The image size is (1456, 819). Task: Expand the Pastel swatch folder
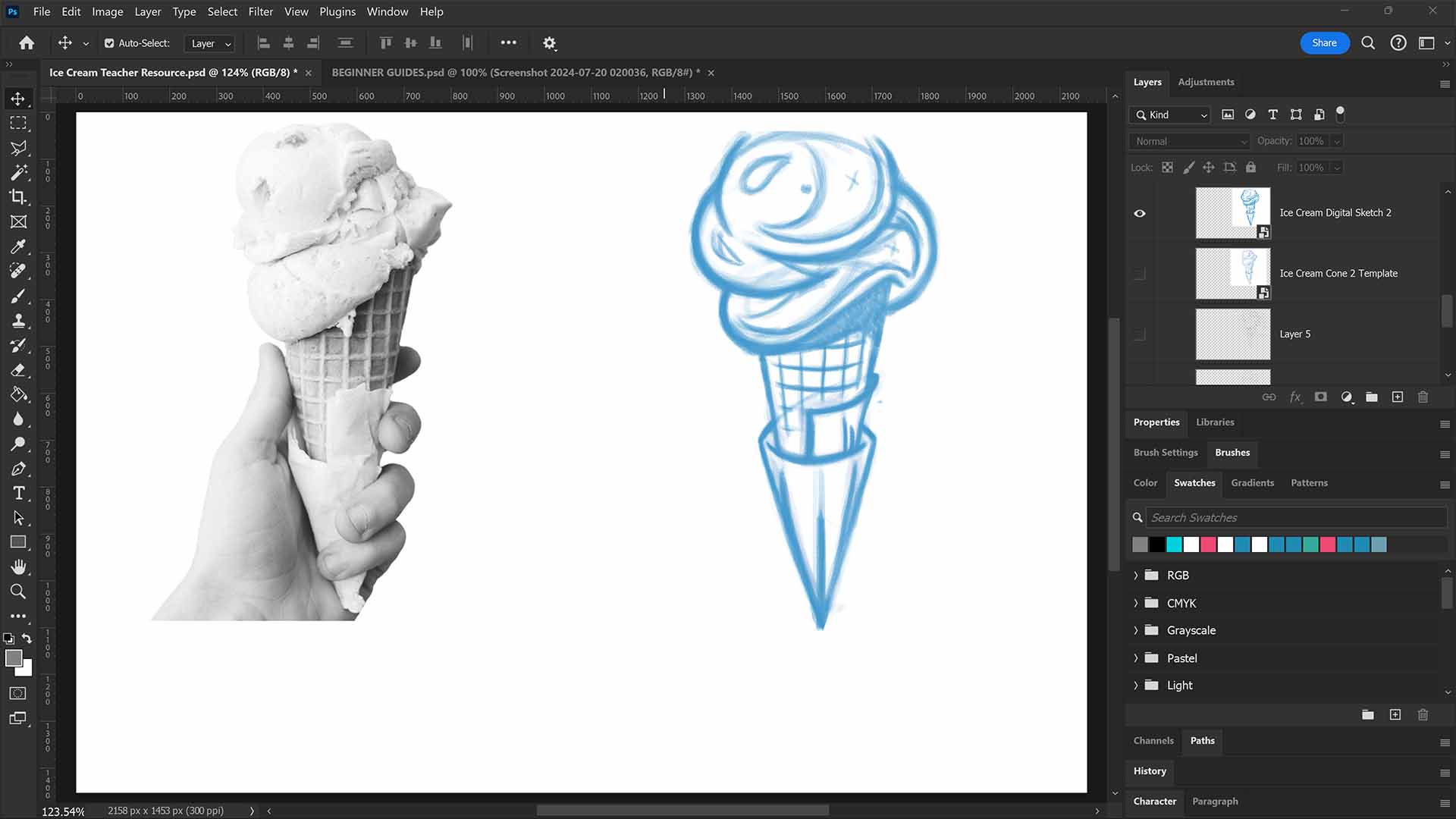click(1136, 658)
